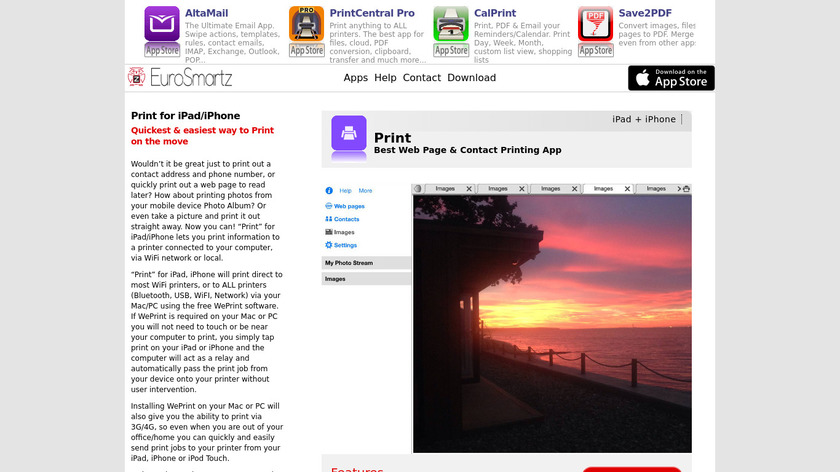
Task: Open Settings with the gear icon
Action: [x=341, y=245]
